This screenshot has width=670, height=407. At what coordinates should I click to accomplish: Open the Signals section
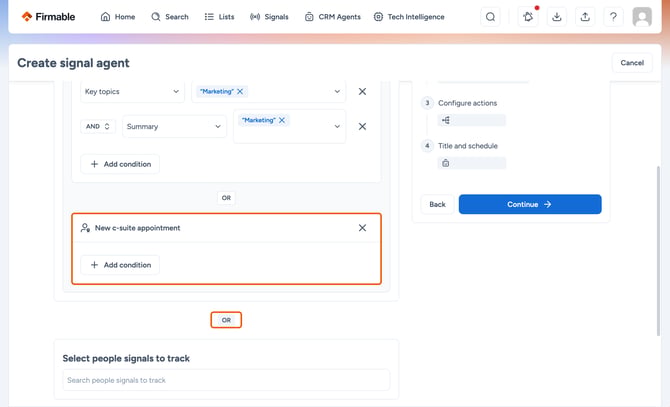pos(269,17)
